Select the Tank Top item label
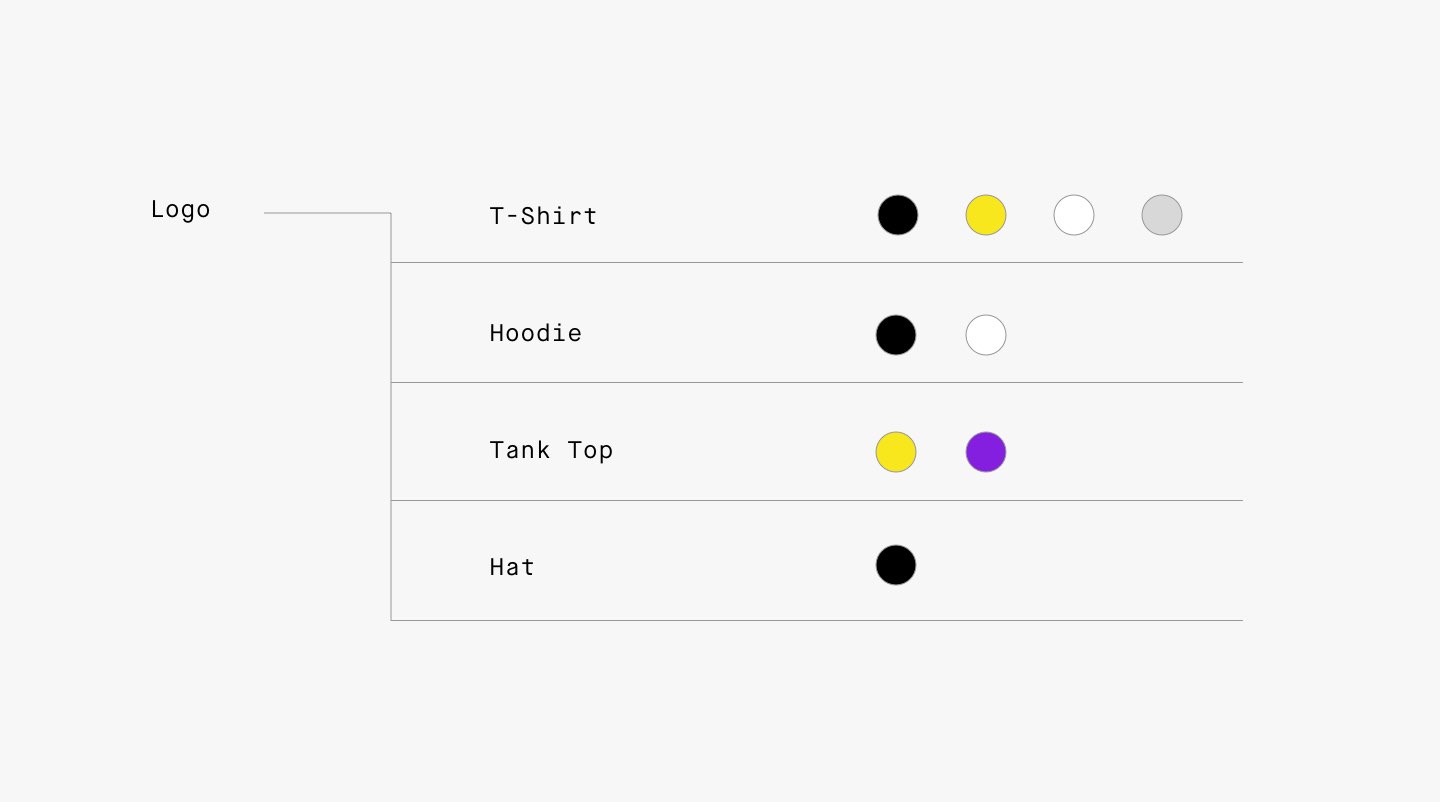1440x802 pixels. click(551, 450)
